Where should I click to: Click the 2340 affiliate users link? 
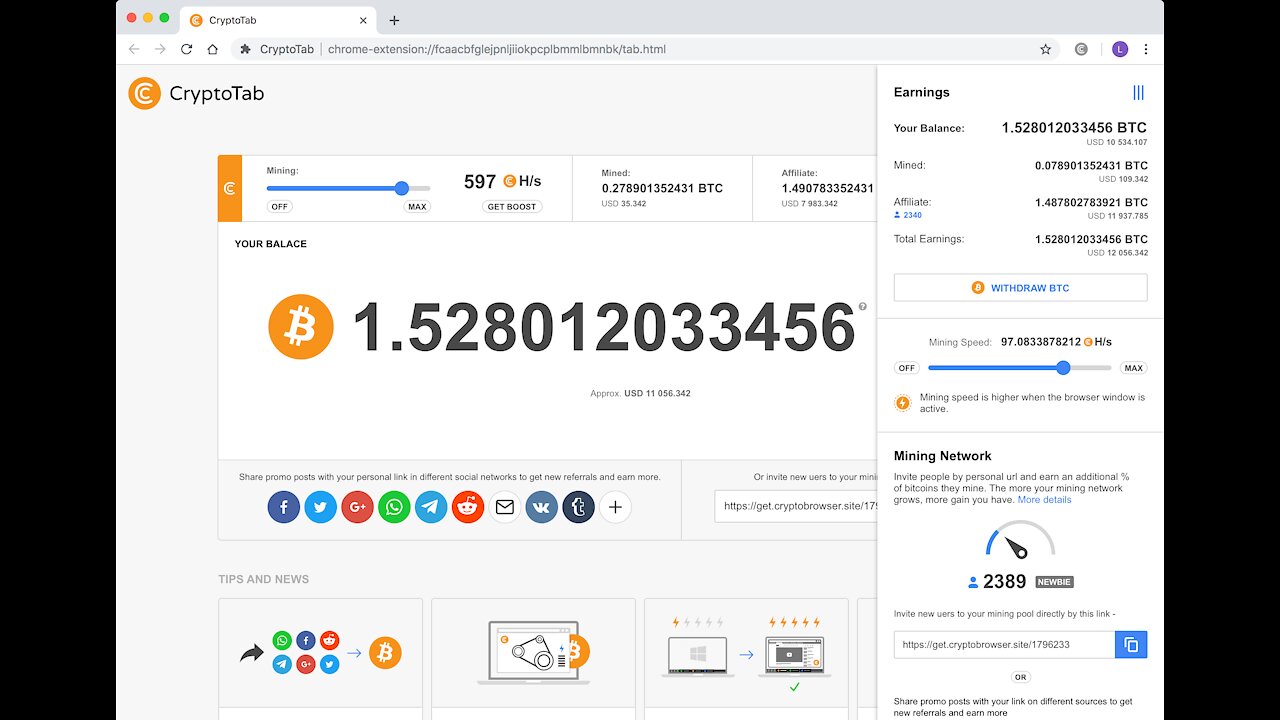point(908,215)
